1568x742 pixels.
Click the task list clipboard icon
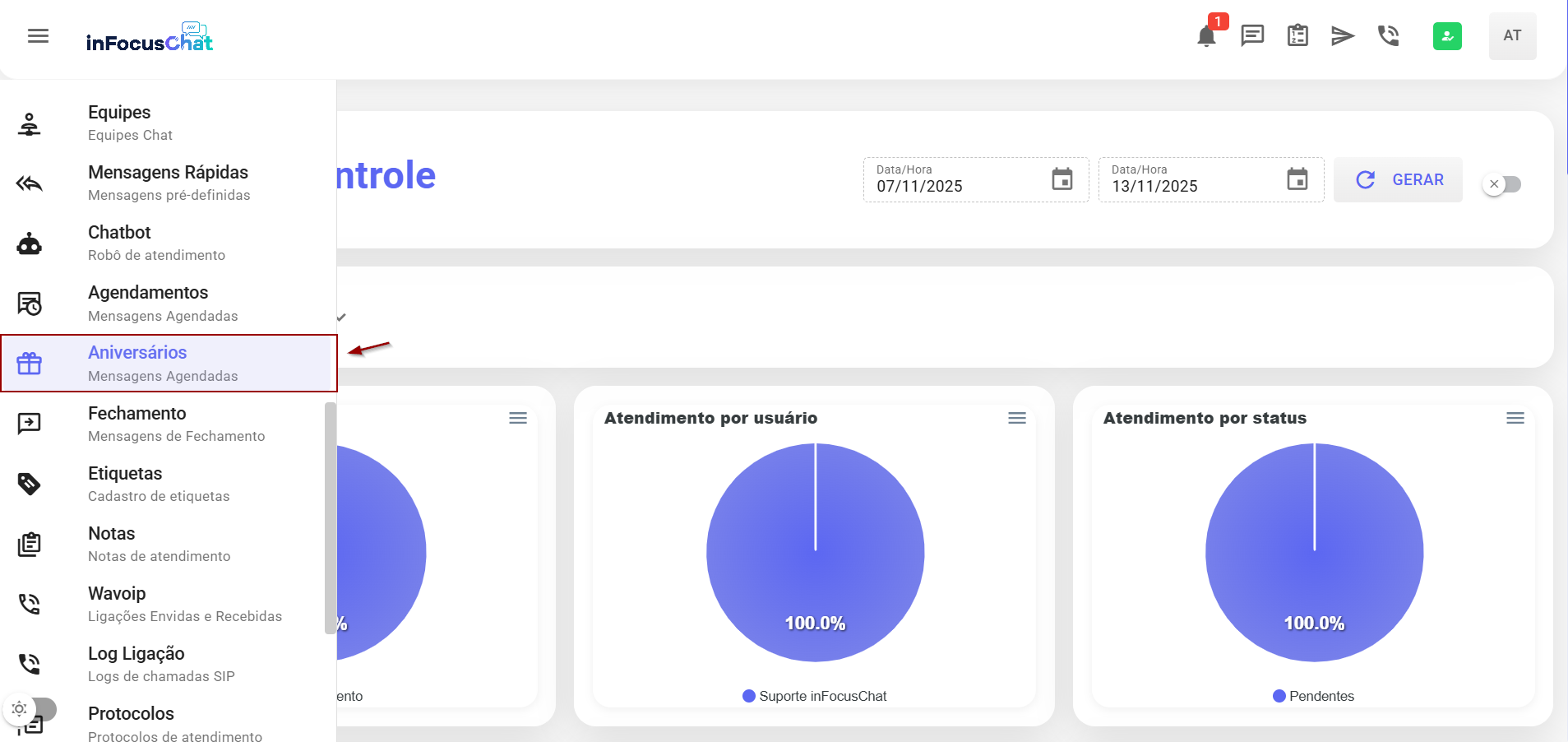pyautogui.click(x=1297, y=35)
